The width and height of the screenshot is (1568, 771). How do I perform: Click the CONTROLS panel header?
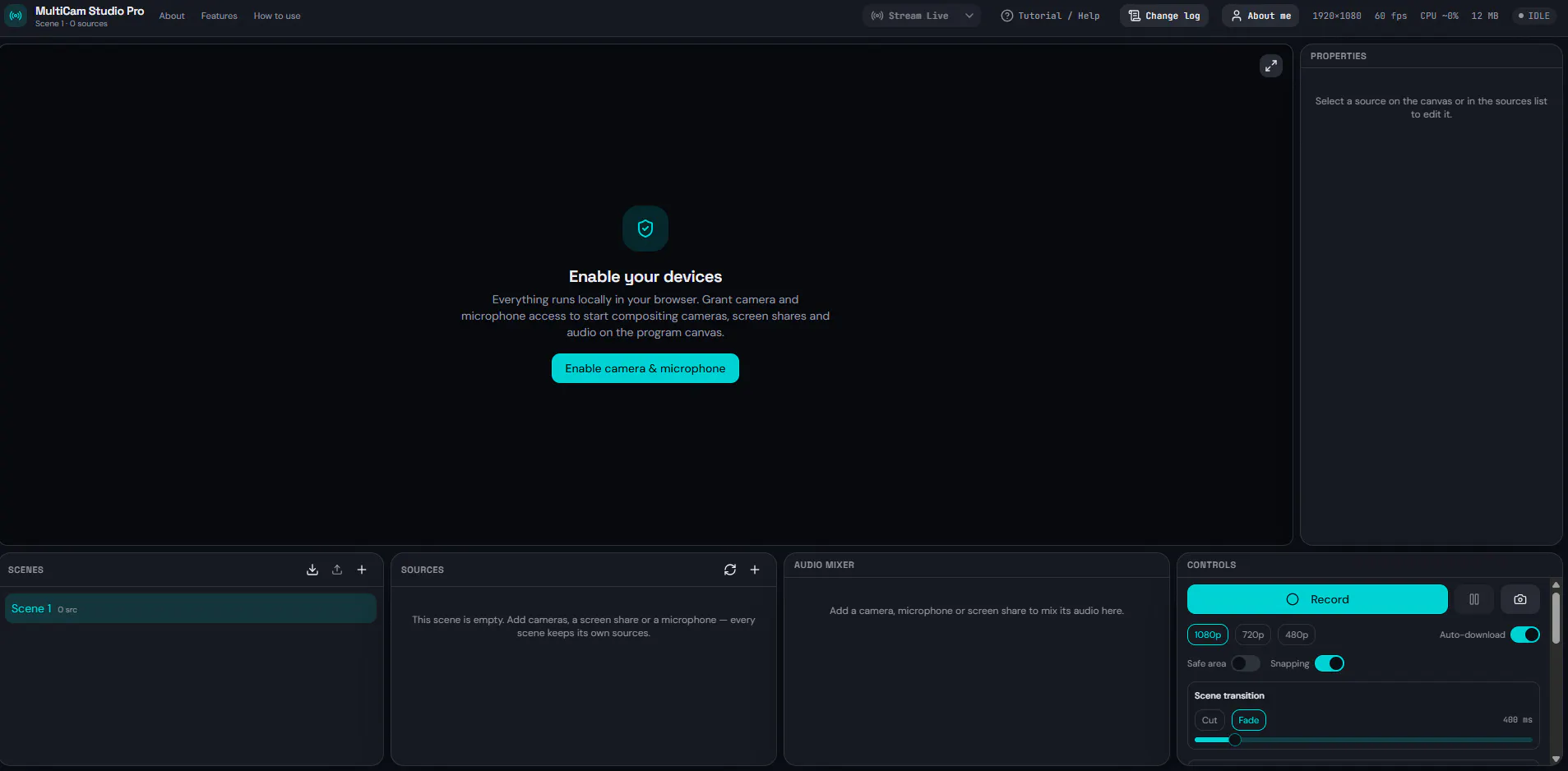[x=1211, y=565]
